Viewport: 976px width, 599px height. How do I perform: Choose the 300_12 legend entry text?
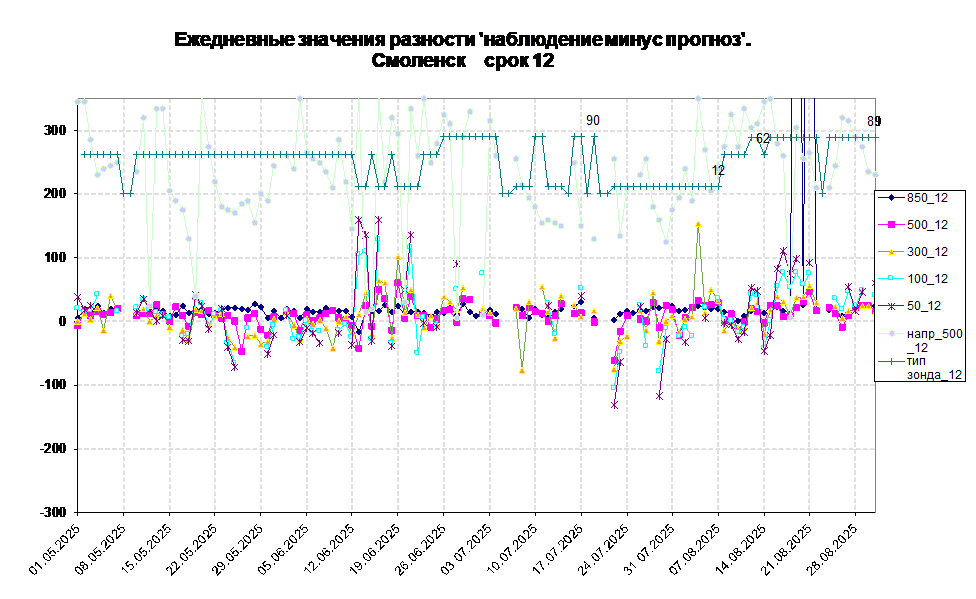pyautogui.click(x=927, y=252)
